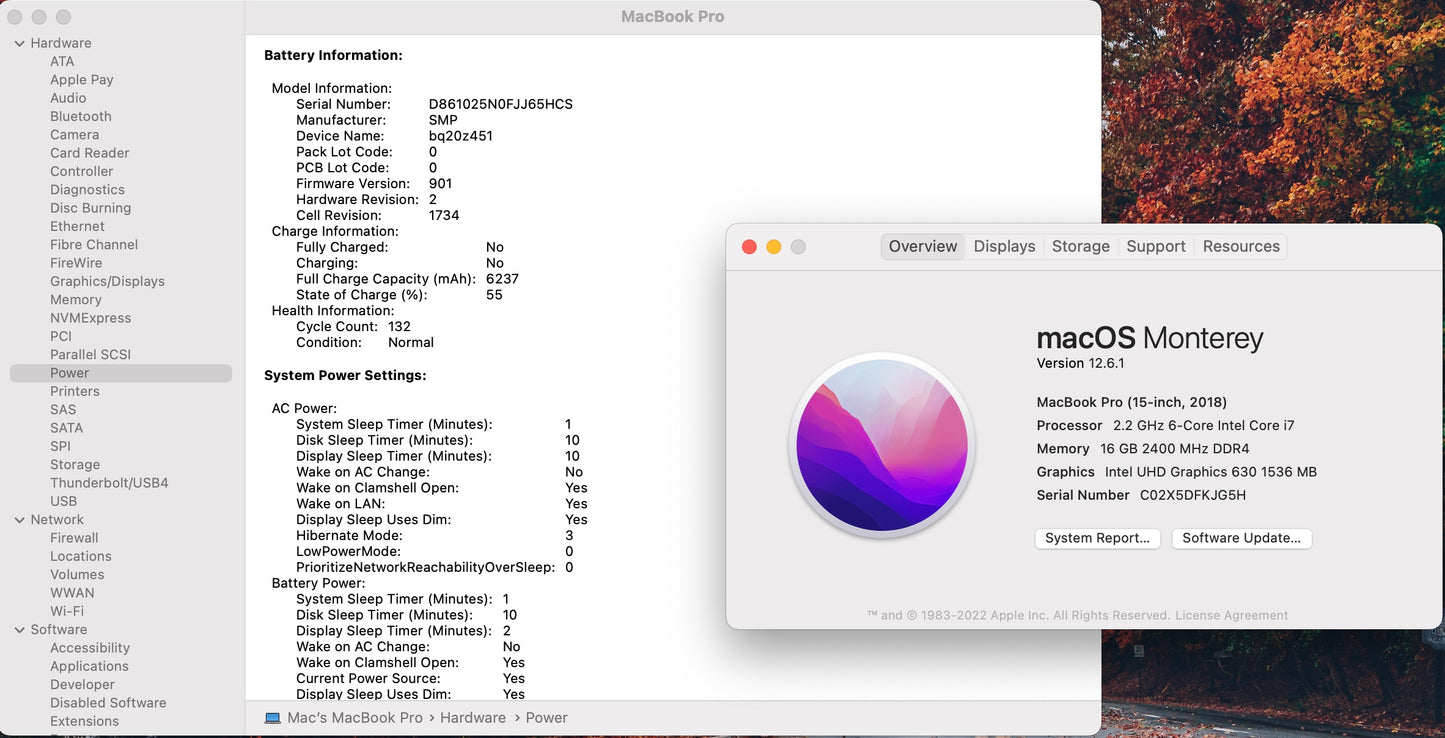
Task: Select Bluetooth in the Hardware sidebar
Action: pos(80,116)
